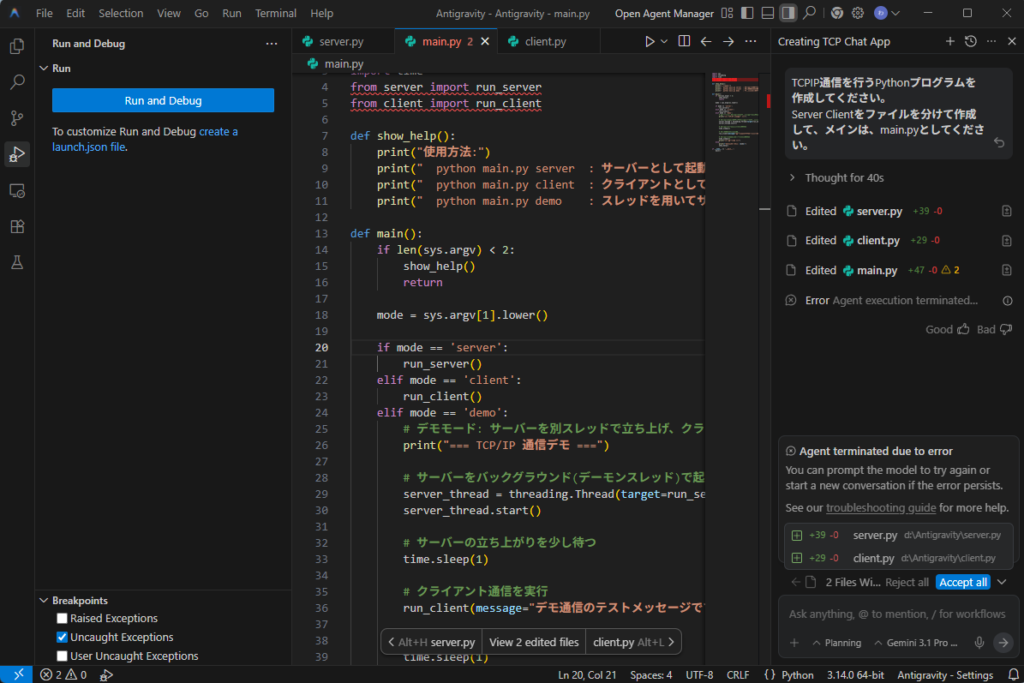Screen dimensions: 1024x683
Task: Collapse the Breakpoints section
Action: point(79,600)
